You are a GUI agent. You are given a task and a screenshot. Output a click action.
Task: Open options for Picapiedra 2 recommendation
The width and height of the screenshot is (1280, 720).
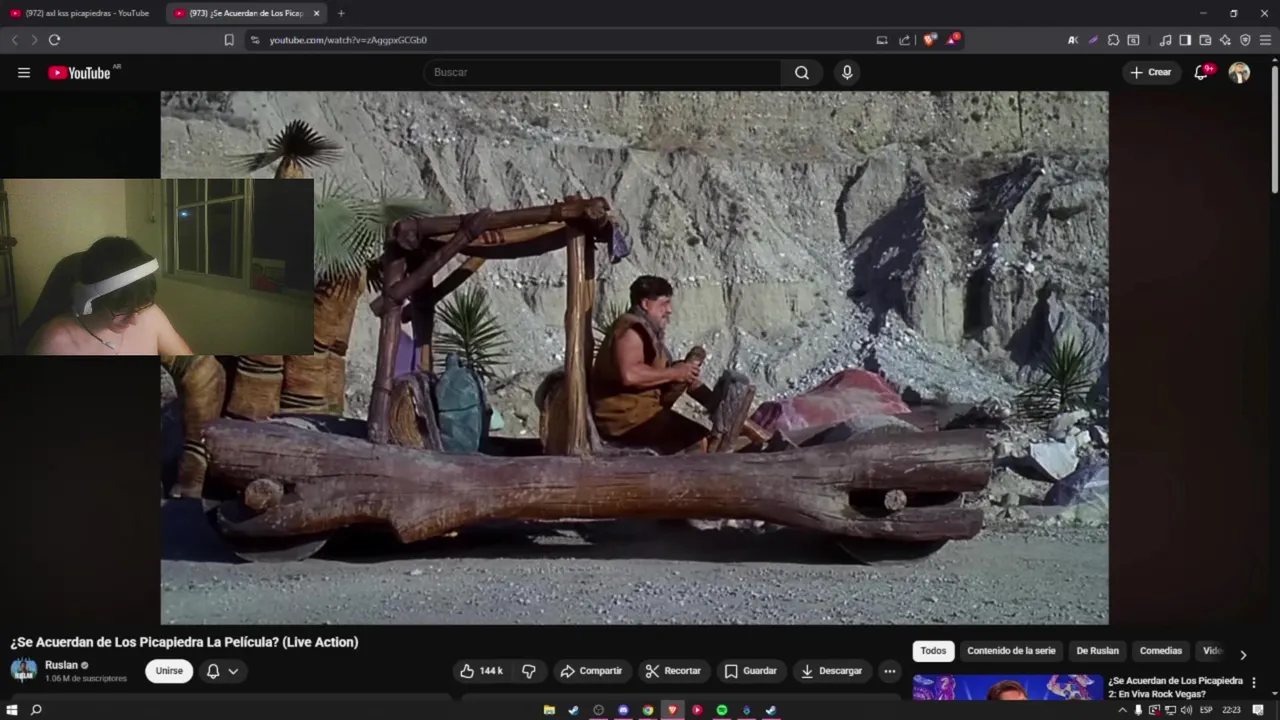pyautogui.click(x=1254, y=682)
